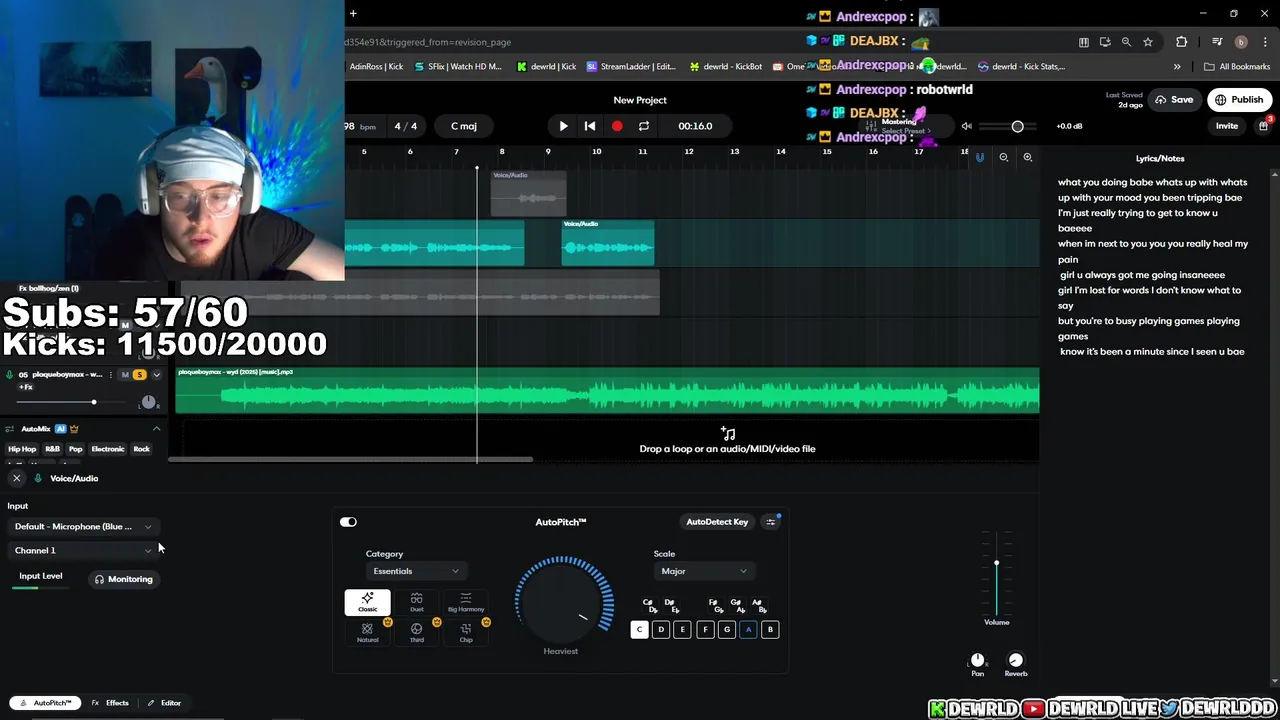Invite a collaborator
This screenshot has height=720, width=1280.
click(x=1227, y=126)
